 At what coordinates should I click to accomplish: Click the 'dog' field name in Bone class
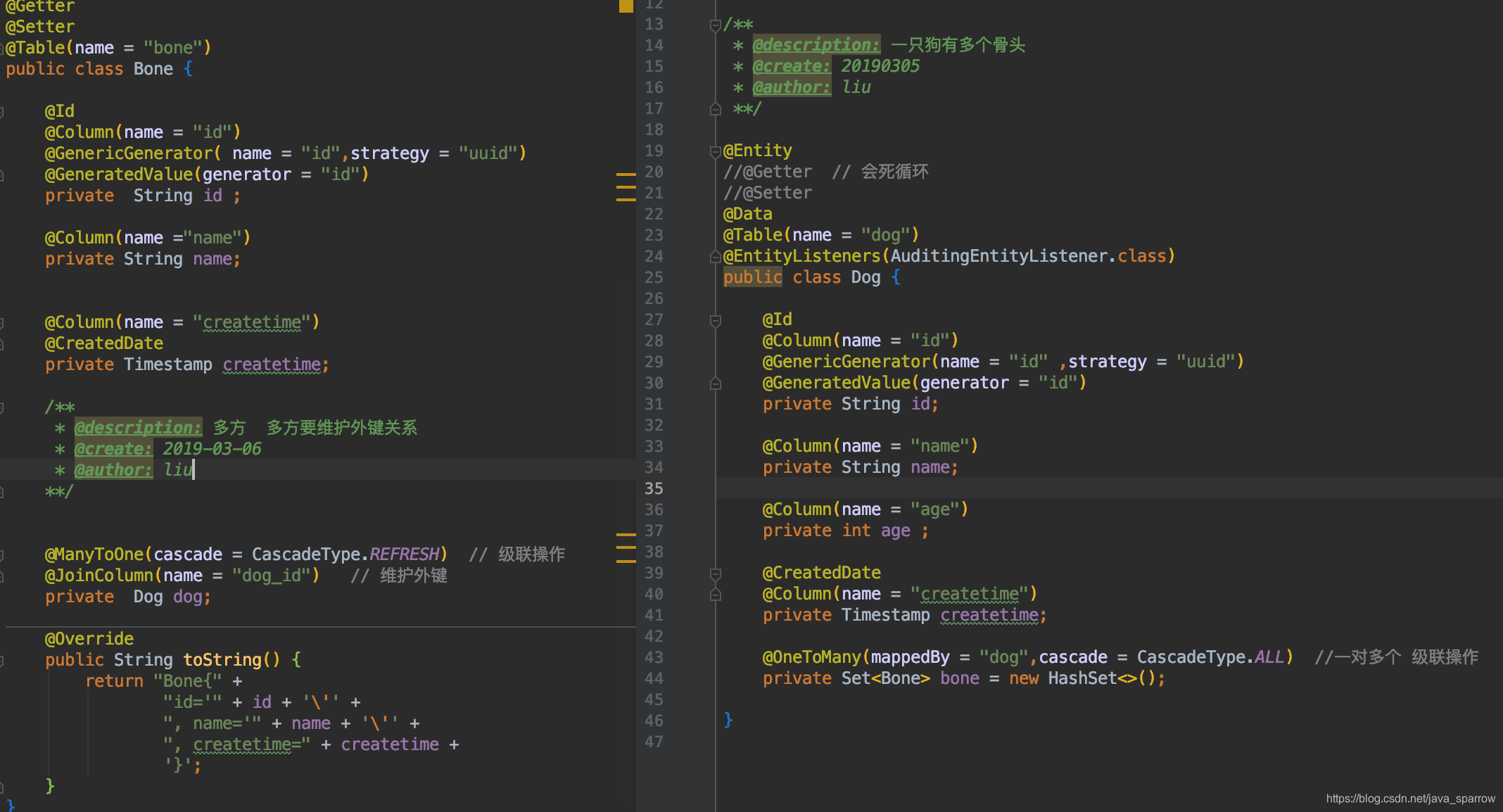point(188,597)
